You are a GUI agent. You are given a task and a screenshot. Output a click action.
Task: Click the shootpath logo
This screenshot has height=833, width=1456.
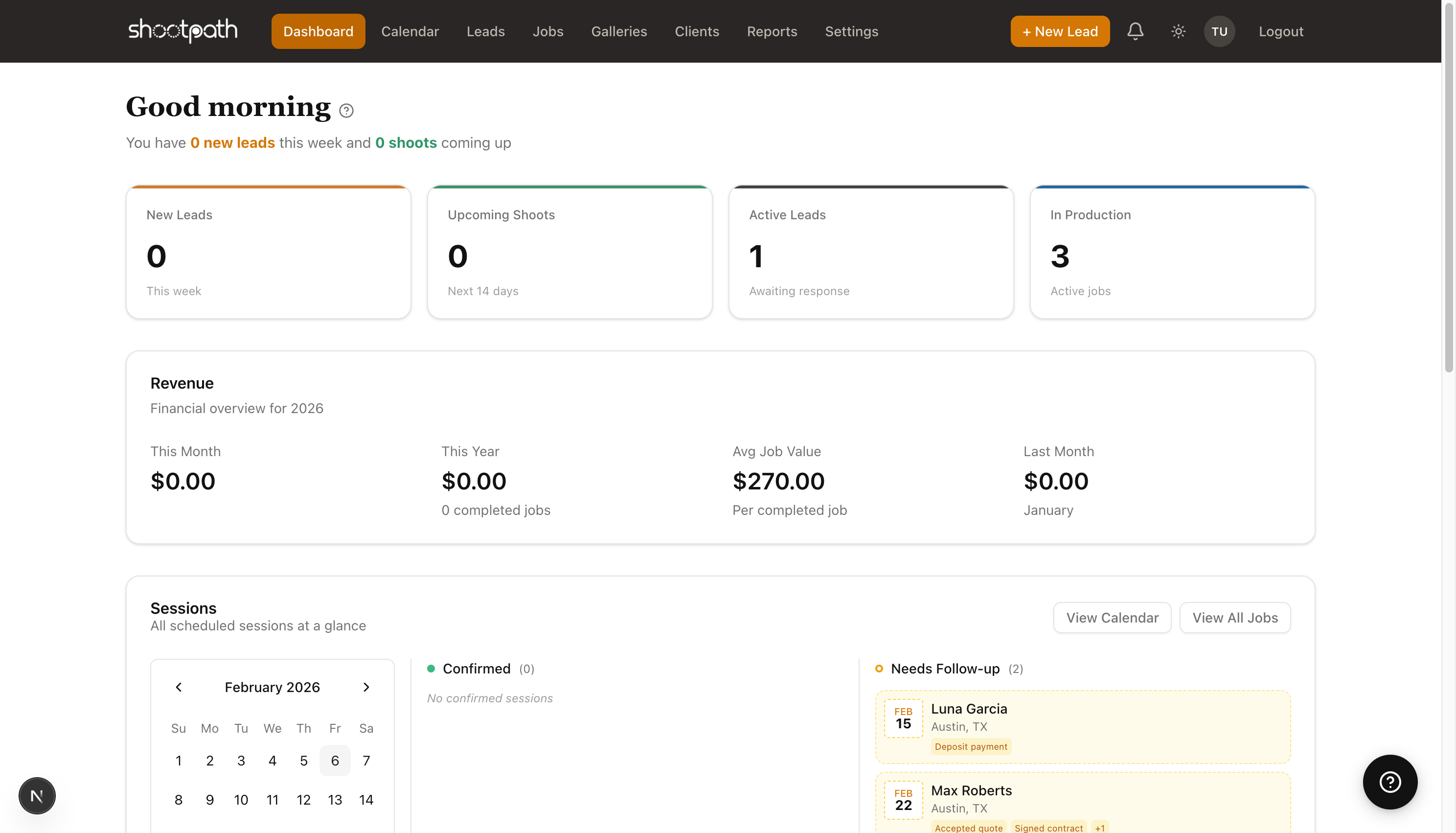click(183, 31)
